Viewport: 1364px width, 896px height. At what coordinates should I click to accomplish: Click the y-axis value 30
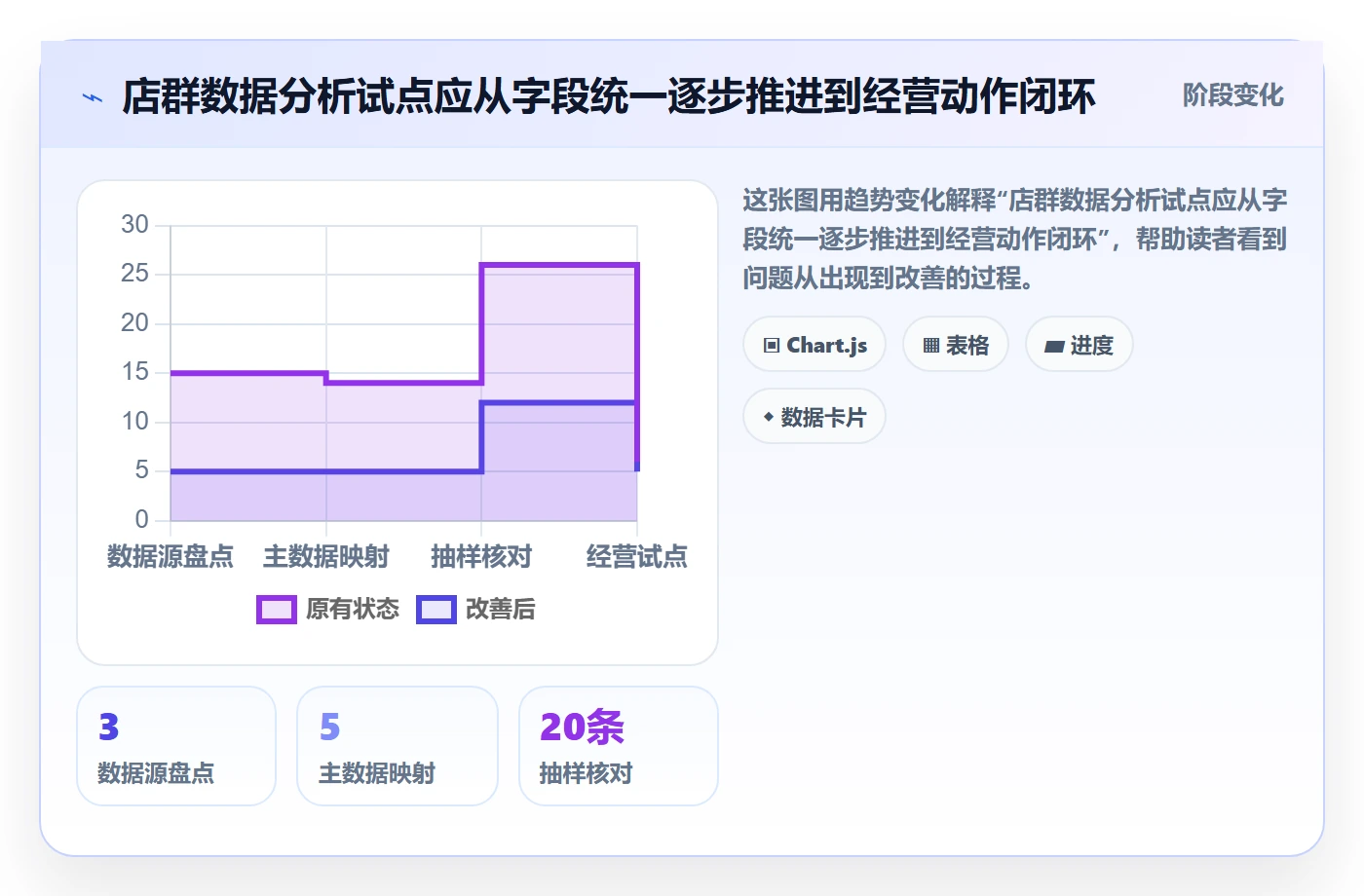(134, 225)
